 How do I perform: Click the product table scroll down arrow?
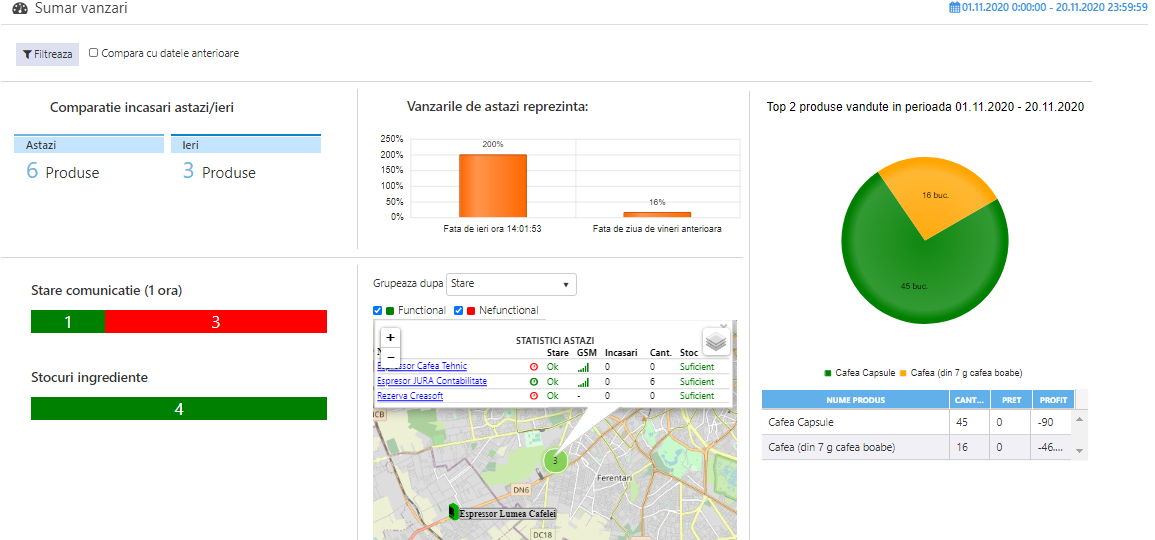point(1079,450)
